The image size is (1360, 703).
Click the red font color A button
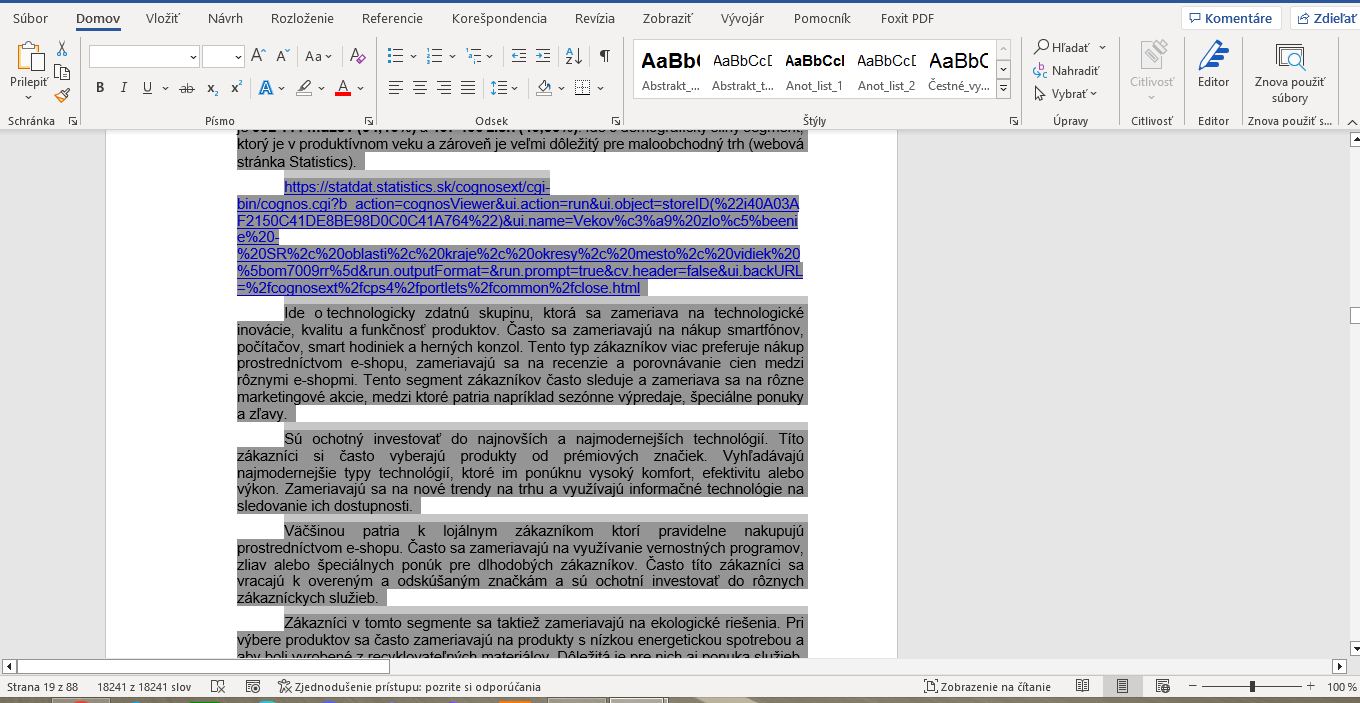(343, 88)
